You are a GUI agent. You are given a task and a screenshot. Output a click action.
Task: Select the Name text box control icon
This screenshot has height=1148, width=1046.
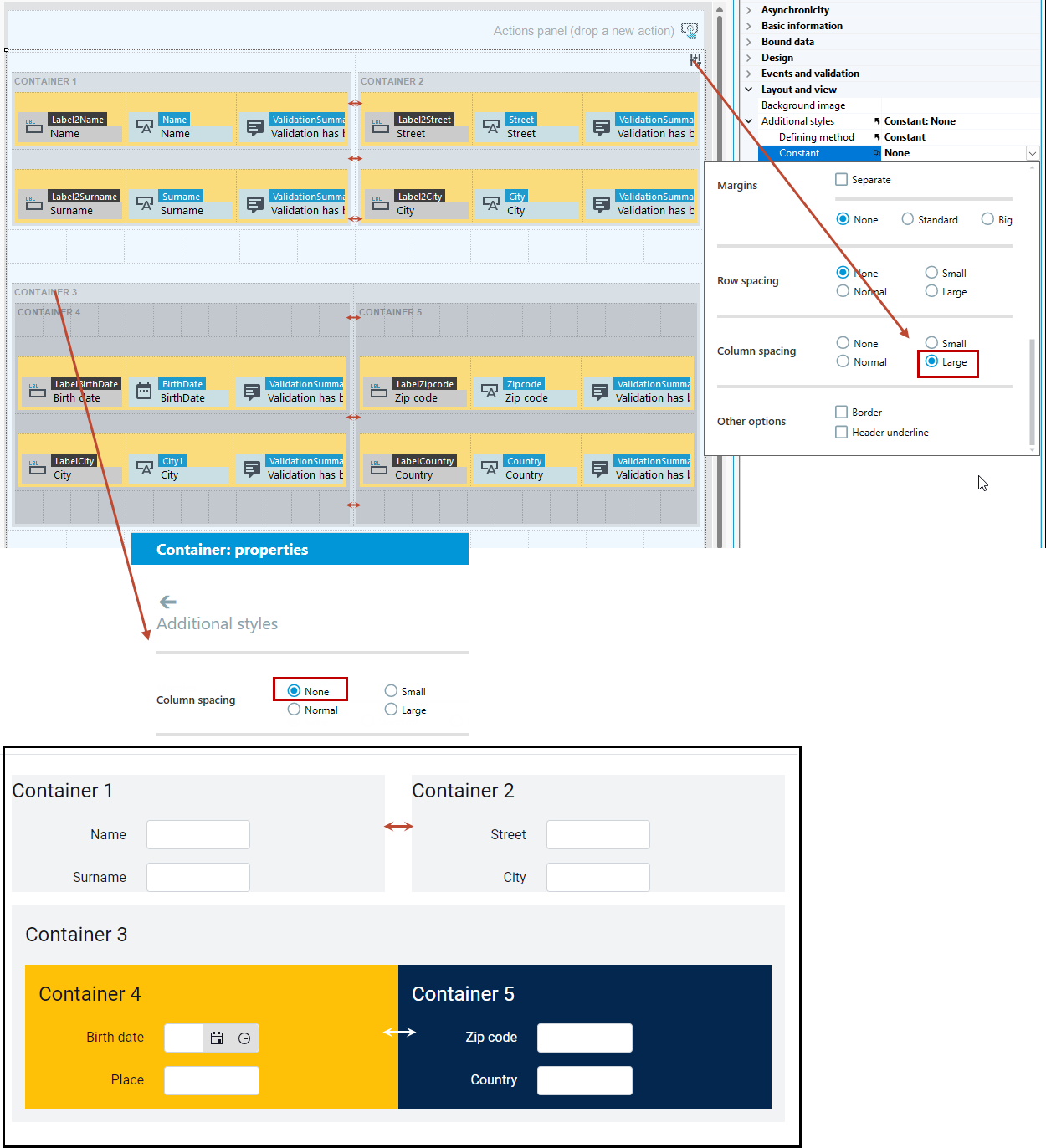tap(145, 127)
